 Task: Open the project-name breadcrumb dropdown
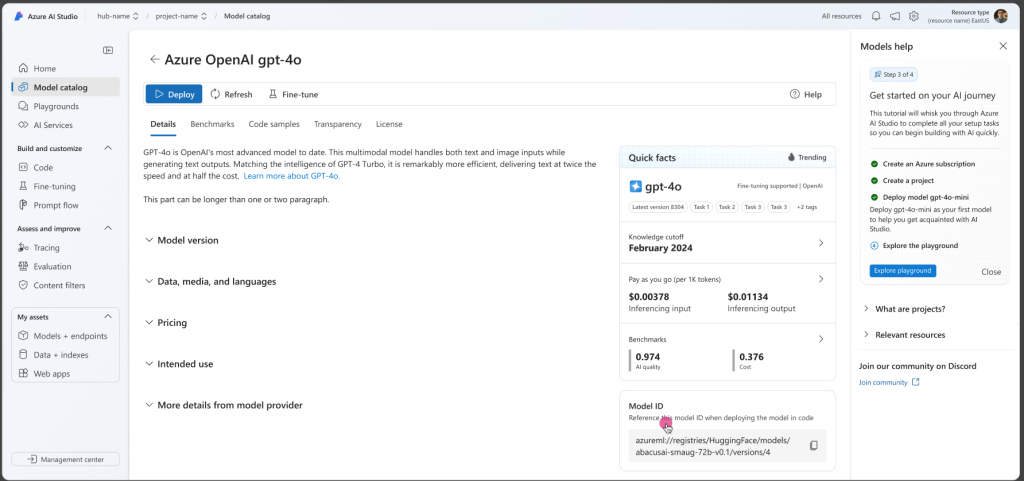(x=181, y=16)
